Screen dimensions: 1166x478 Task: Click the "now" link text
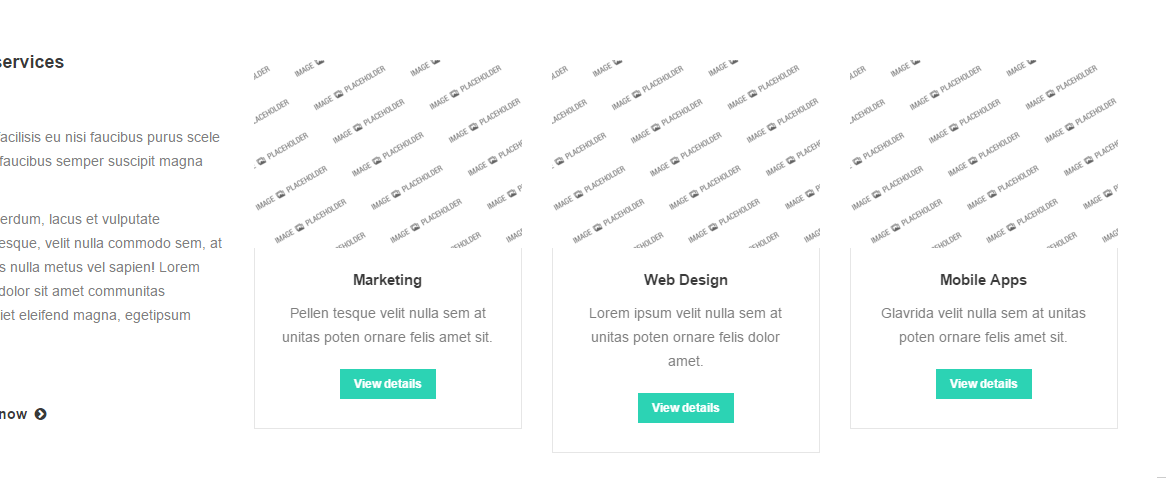tap(13, 414)
